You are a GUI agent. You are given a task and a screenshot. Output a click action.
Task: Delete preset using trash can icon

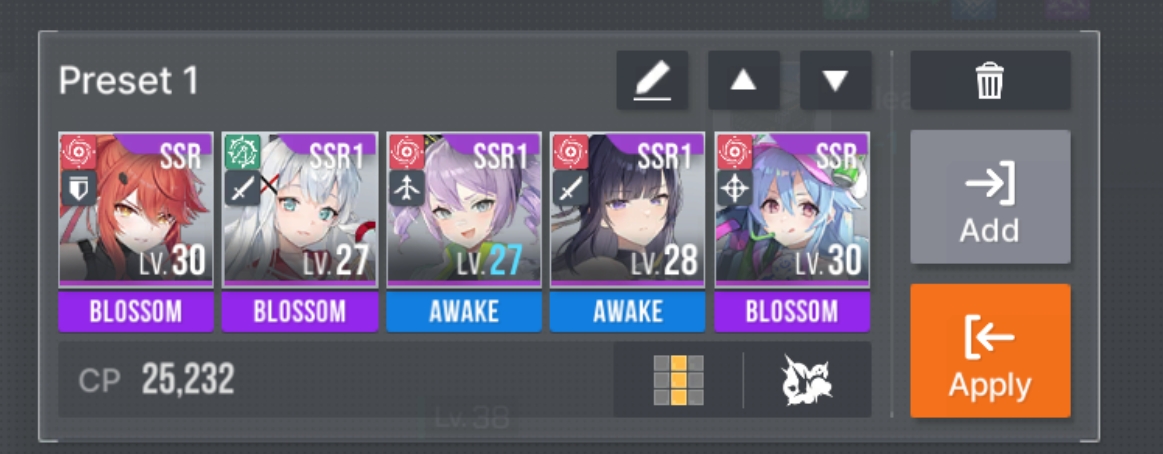coord(990,80)
